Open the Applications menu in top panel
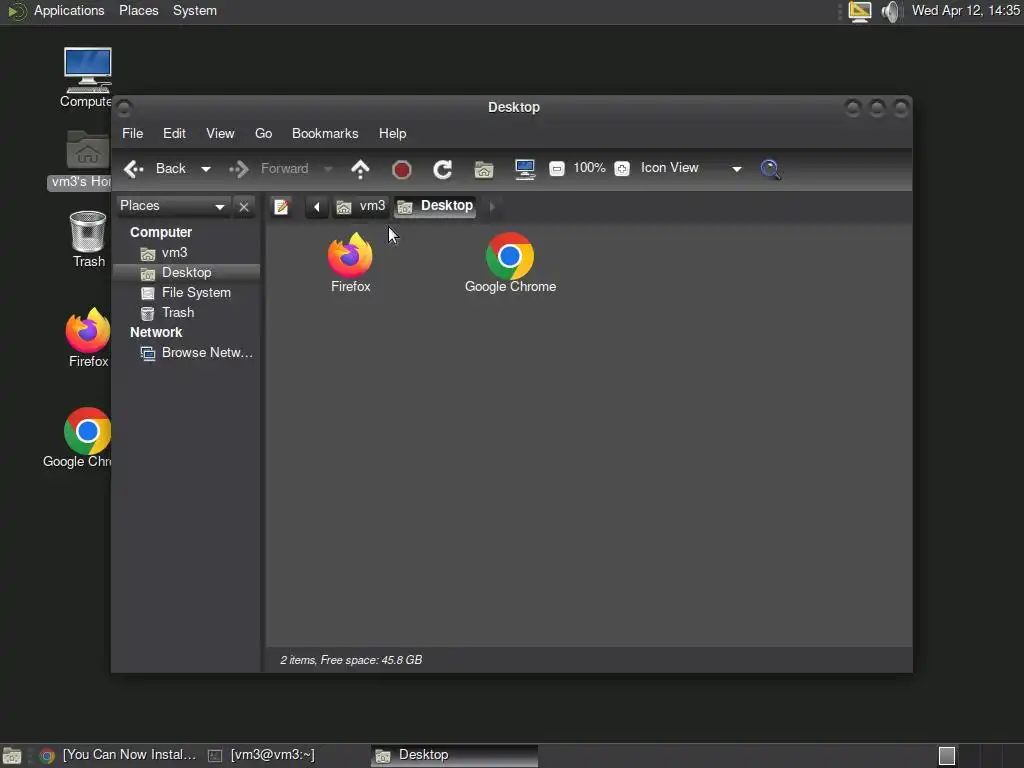1024x768 pixels. [x=69, y=11]
